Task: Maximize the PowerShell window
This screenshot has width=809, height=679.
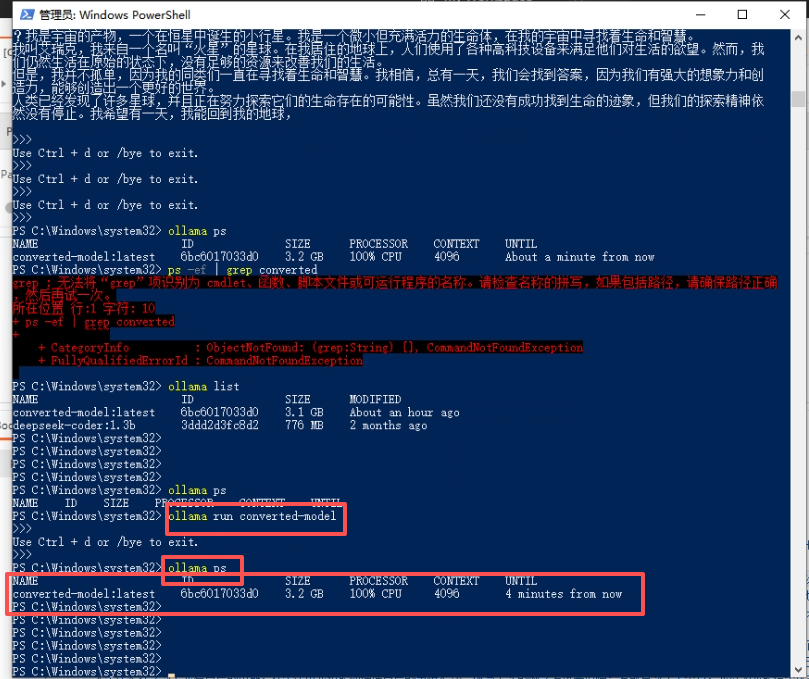Action: pyautogui.click(x=742, y=14)
